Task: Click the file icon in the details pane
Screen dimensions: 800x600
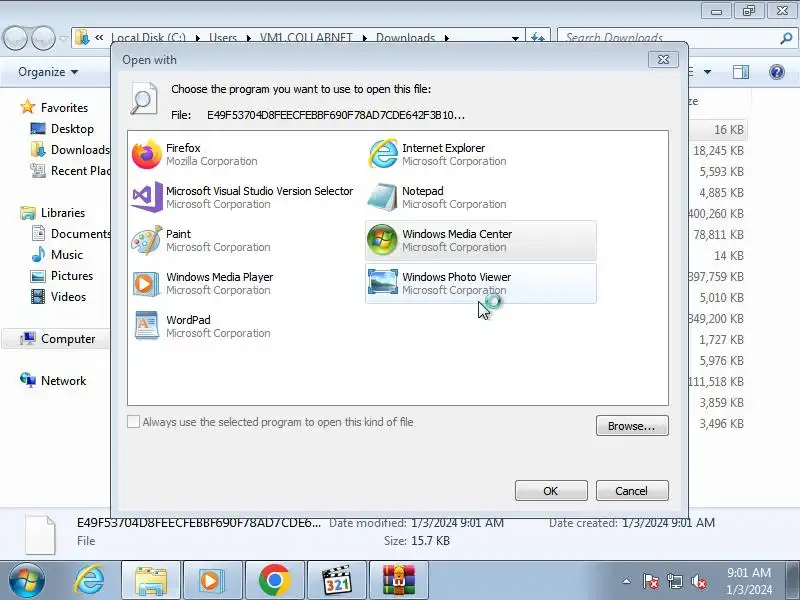Action: click(40, 535)
